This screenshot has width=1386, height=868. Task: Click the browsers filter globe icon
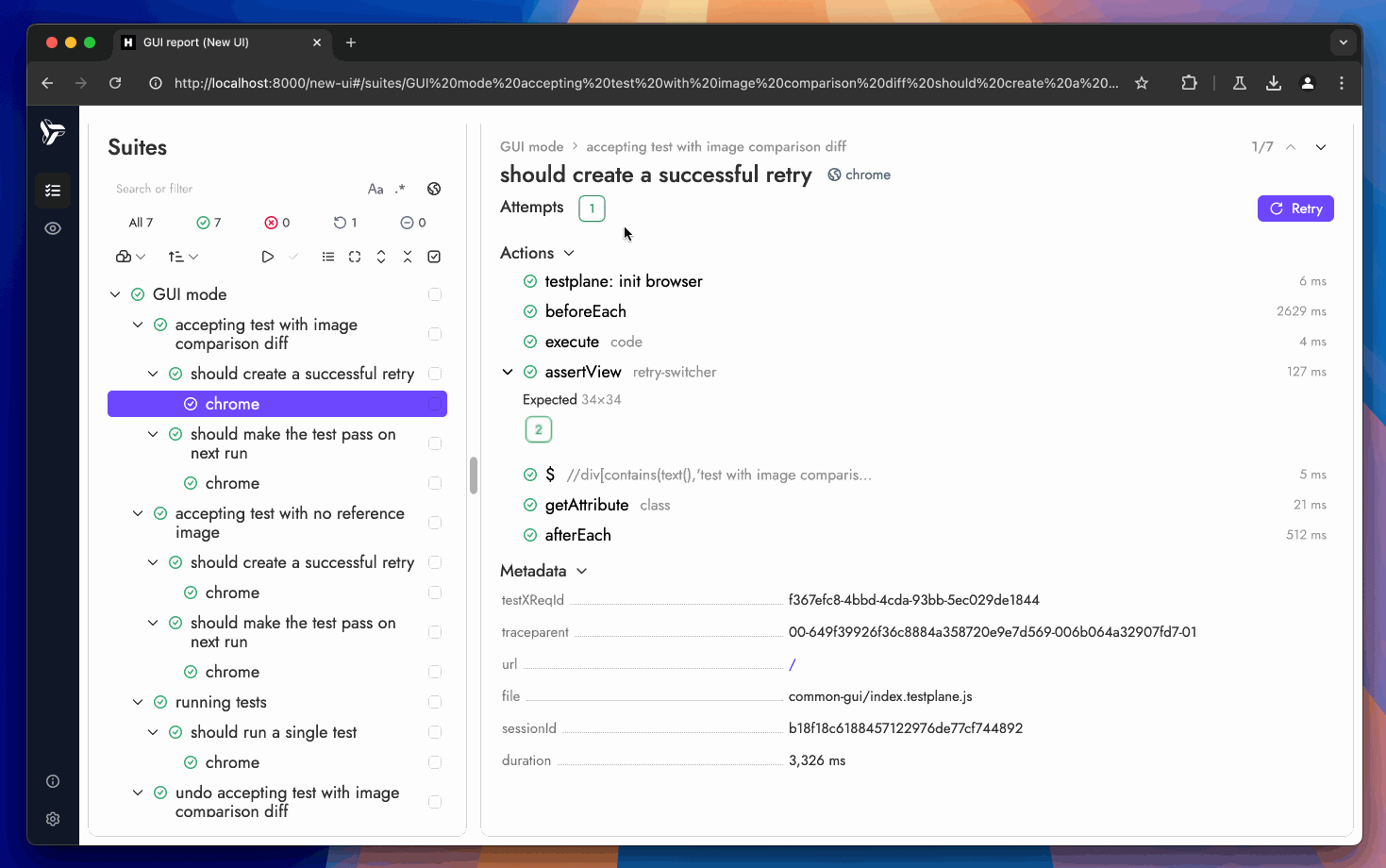tap(434, 189)
